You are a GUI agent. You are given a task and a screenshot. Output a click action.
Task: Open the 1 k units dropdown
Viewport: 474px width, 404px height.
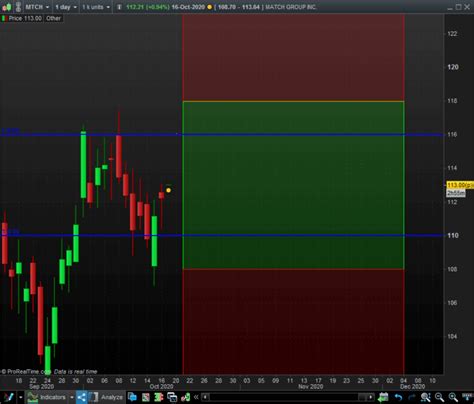coord(96,7)
